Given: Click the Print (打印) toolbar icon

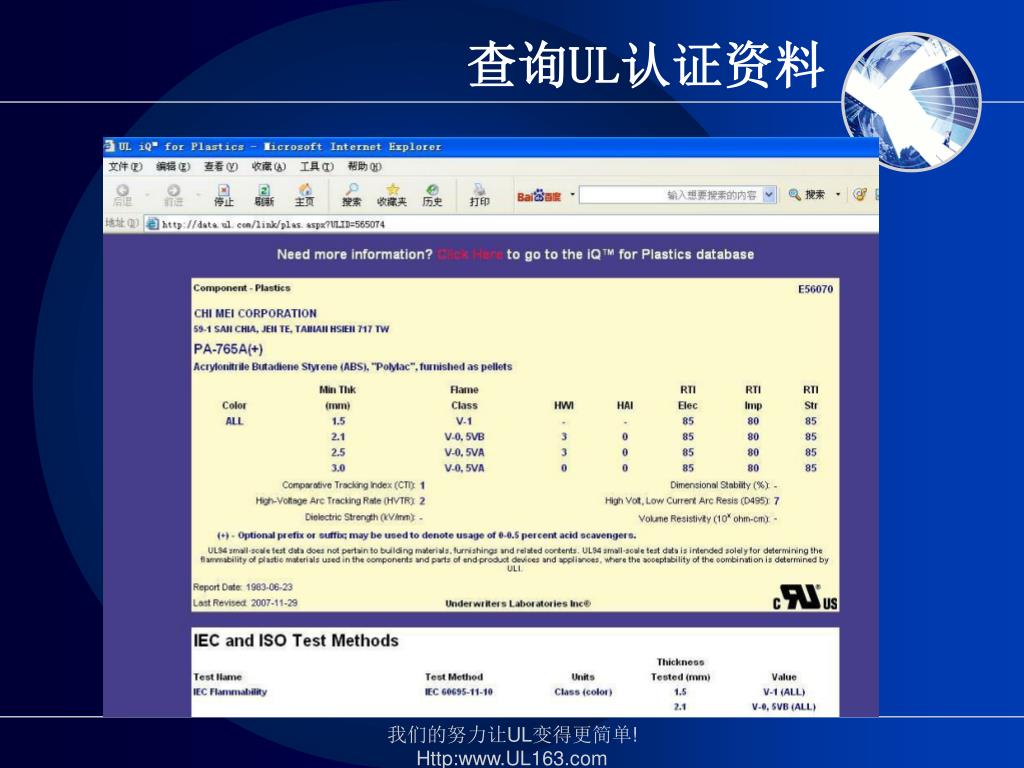Looking at the screenshot, I should click(479, 195).
